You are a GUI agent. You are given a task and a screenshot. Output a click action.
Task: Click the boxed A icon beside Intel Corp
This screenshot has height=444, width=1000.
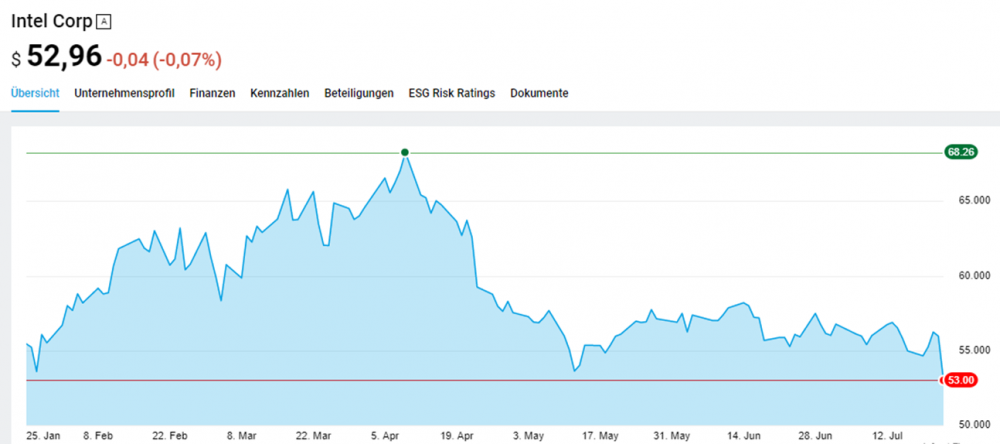coord(103,21)
